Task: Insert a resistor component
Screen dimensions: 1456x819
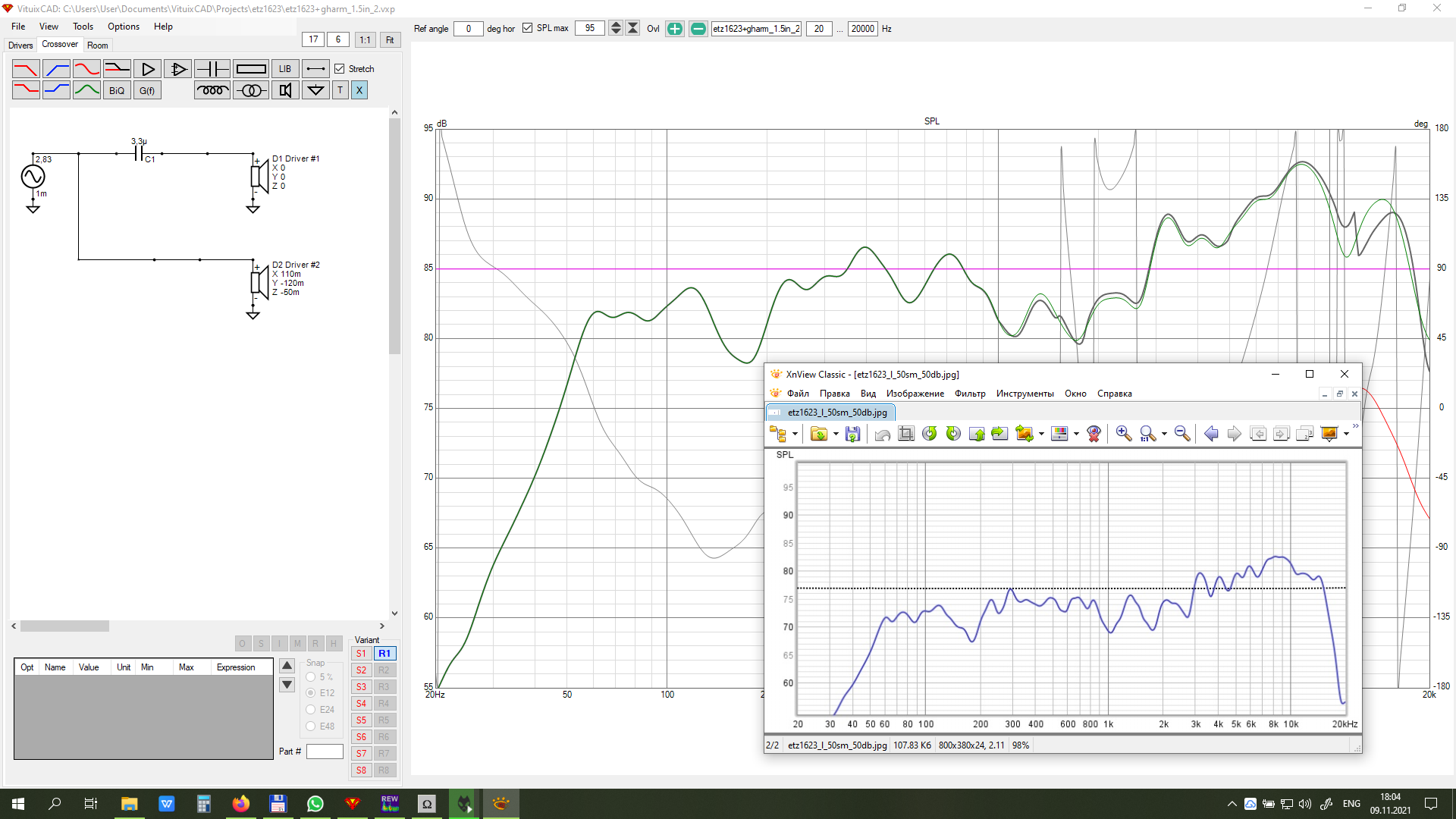Action: point(251,69)
